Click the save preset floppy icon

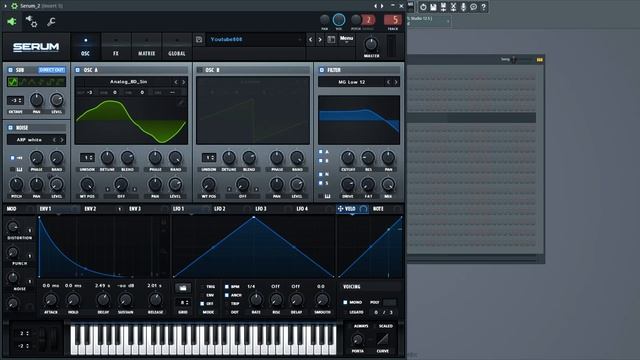(199, 40)
